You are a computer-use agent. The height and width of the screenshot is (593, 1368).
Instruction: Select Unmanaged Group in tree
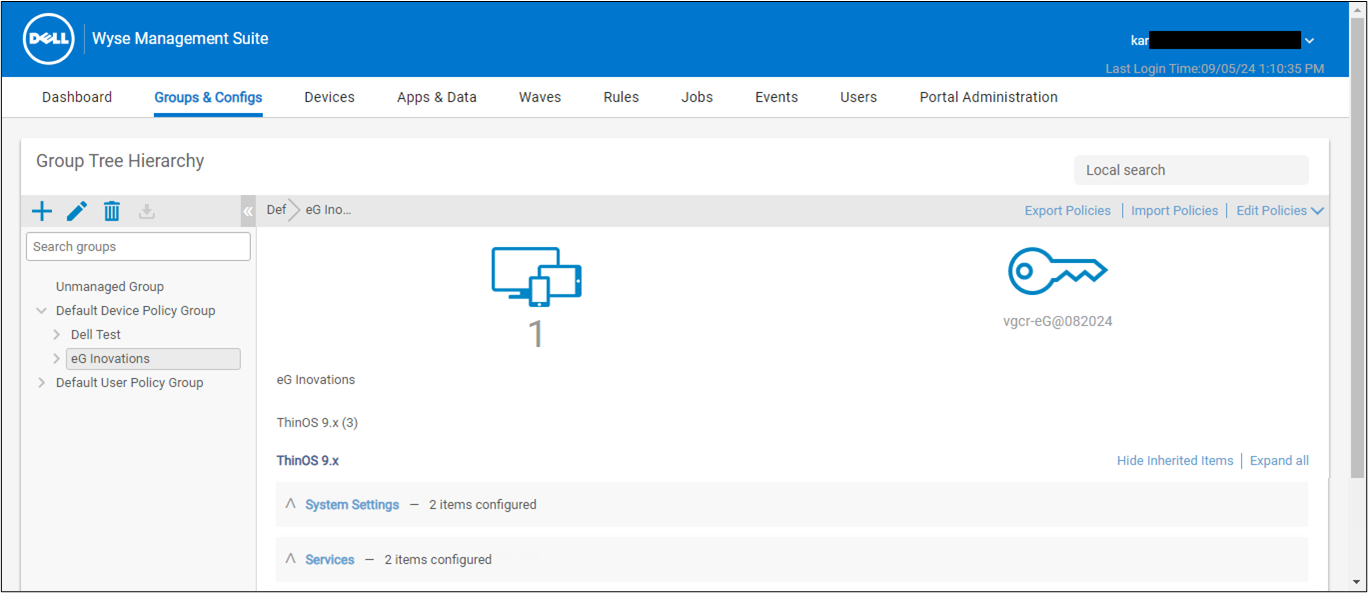coord(110,287)
